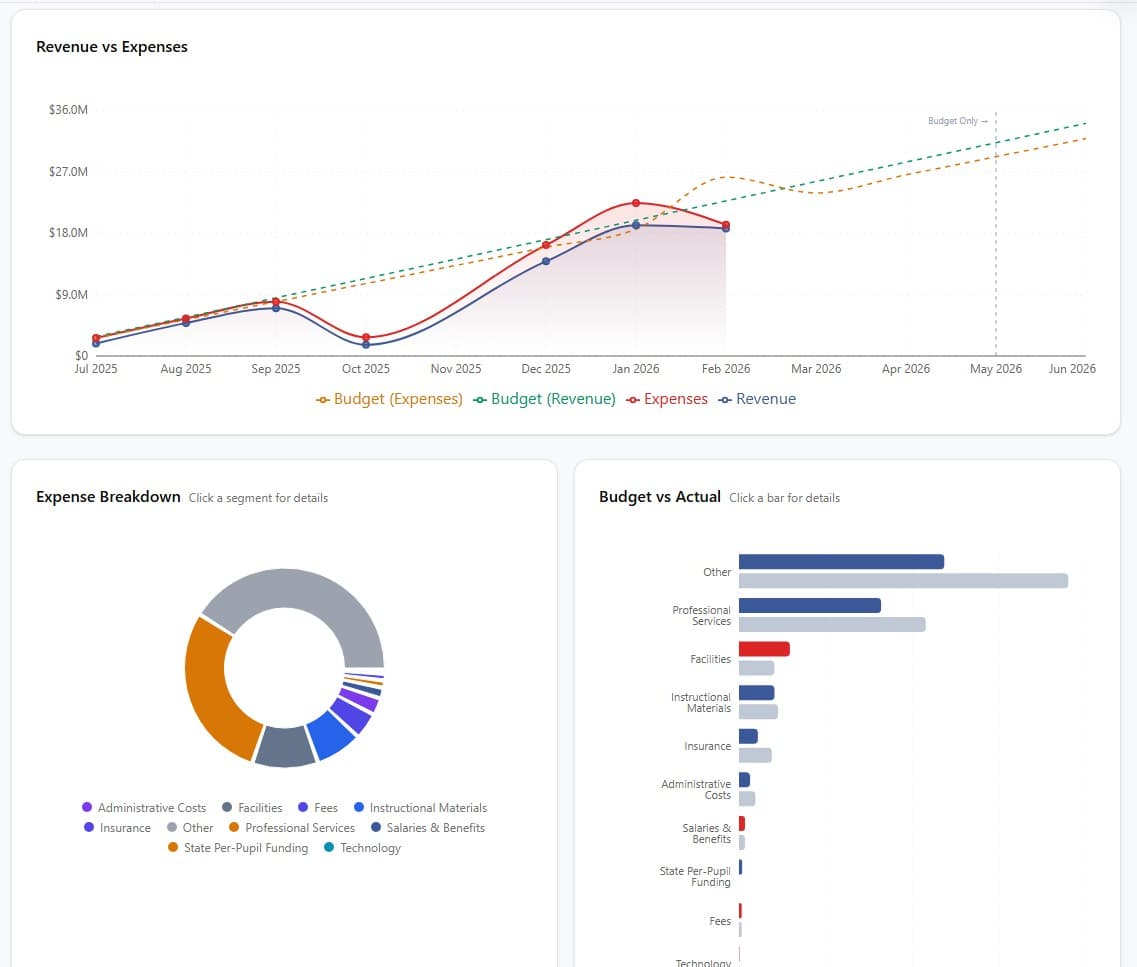1137x967 pixels.
Task: Click 'Click a segment for details' hint
Action: pyautogui.click(x=258, y=498)
